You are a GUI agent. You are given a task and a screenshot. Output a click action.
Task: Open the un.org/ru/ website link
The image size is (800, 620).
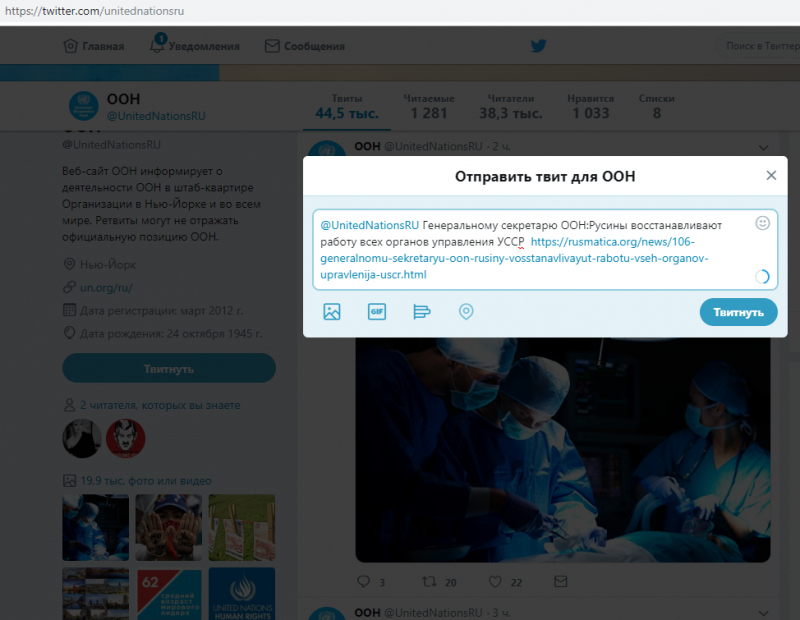[106, 288]
